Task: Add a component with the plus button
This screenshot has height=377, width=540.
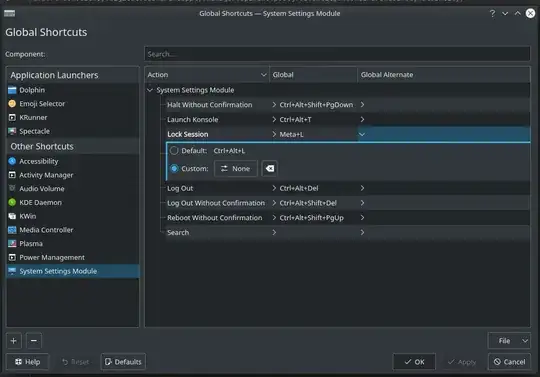Action: click(x=14, y=341)
